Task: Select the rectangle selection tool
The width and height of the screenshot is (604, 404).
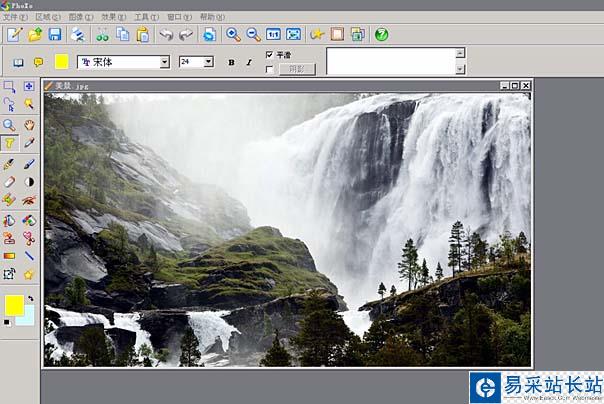Action: (9, 87)
